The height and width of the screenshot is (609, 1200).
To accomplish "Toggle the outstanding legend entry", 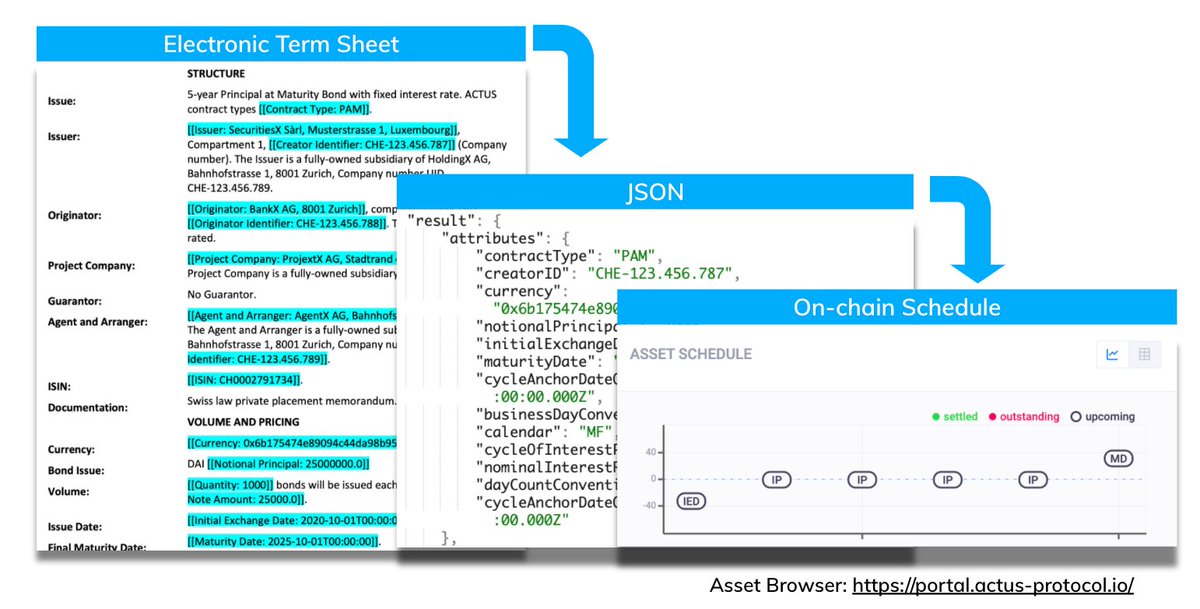I will (x=1024, y=416).
